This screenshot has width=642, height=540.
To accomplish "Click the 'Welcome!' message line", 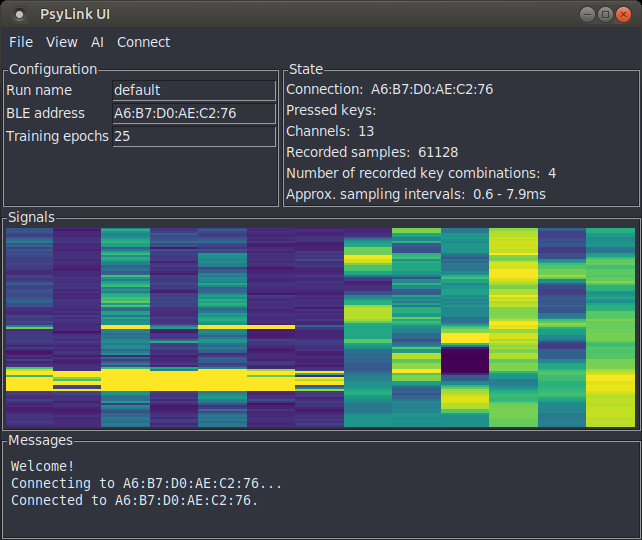I will point(43,466).
